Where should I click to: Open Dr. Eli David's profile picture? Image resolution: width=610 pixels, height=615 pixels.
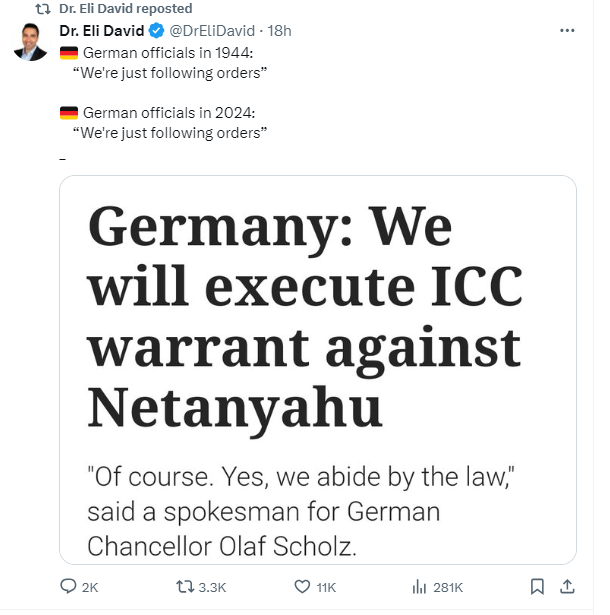click(x=31, y=42)
